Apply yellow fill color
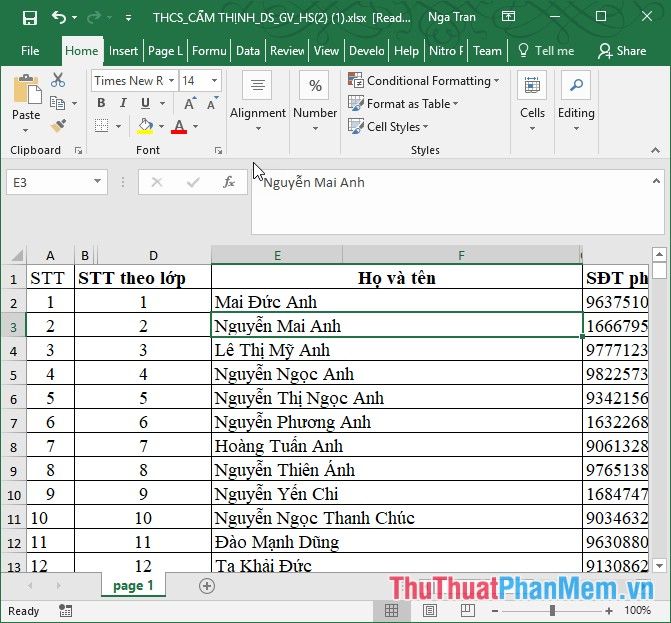The height and width of the screenshot is (623, 671). click(x=145, y=126)
